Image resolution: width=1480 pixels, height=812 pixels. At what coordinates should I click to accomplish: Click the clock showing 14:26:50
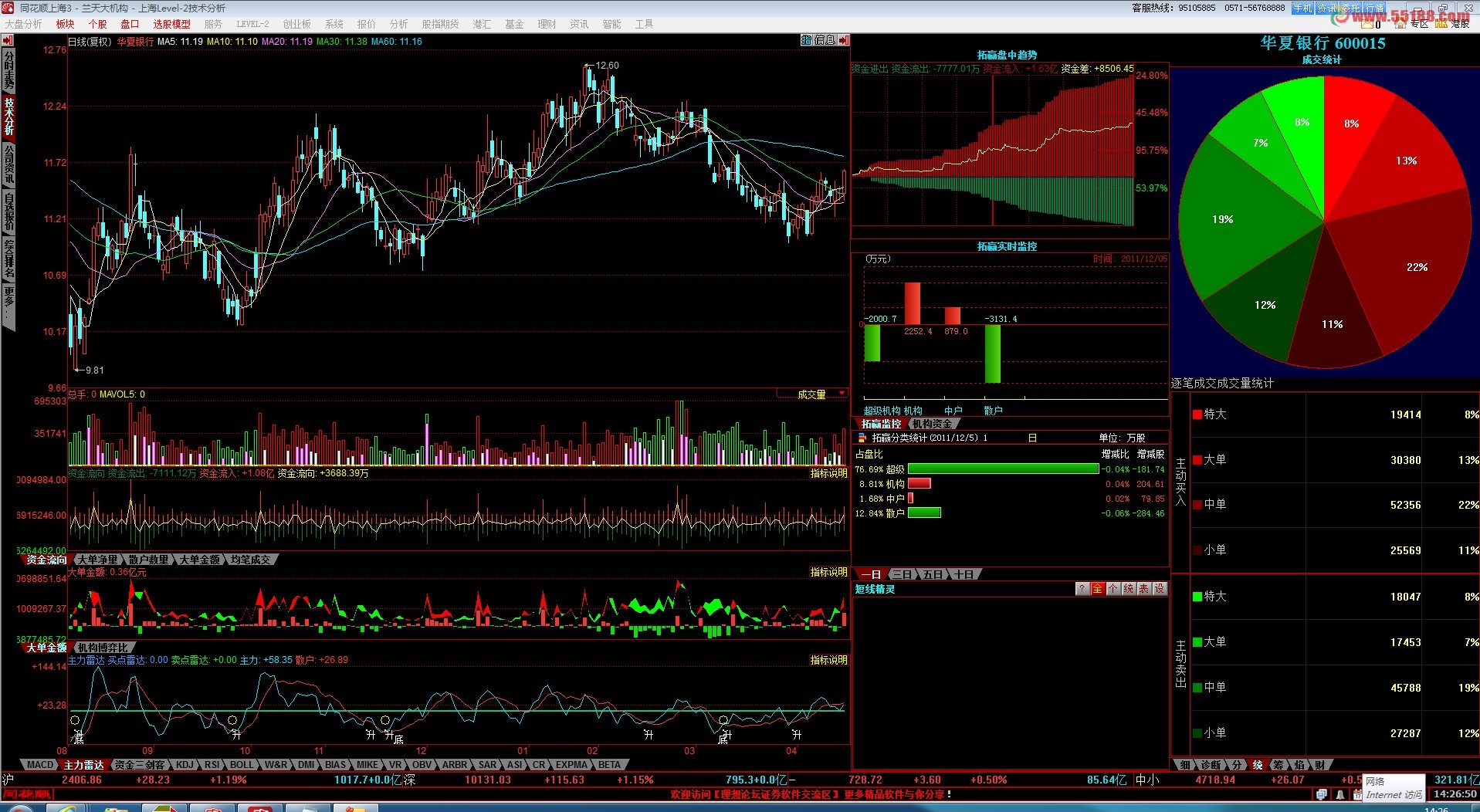[1455, 794]
